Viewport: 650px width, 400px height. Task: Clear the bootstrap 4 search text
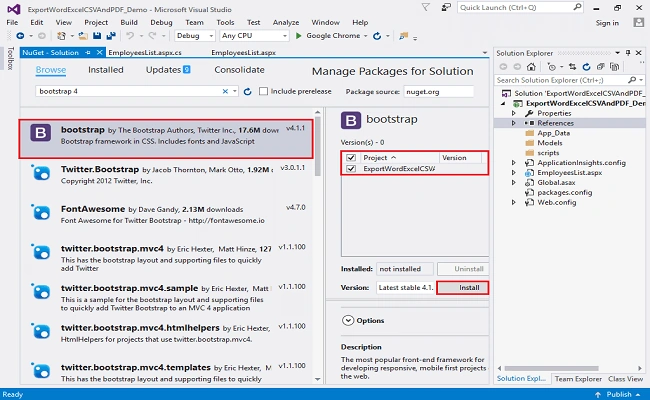pos(225,91)
